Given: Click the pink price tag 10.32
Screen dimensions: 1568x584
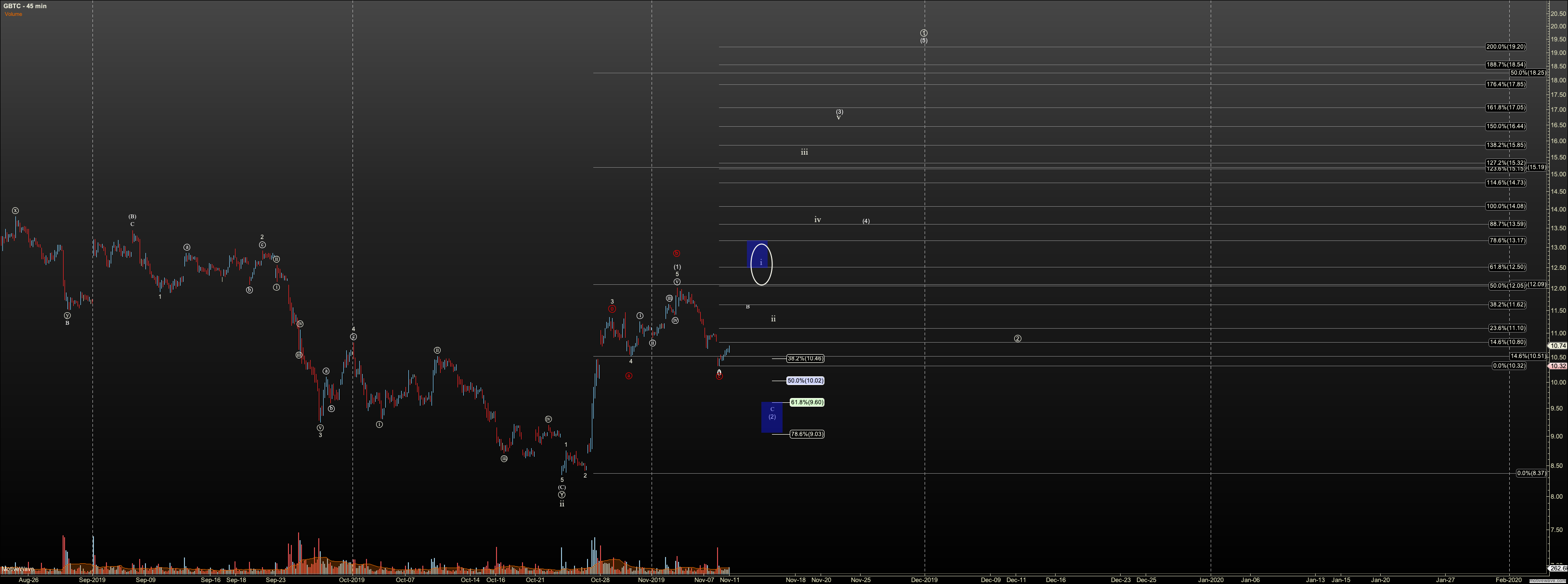Looking at the screenshot, I should click(x=1558, y=366).
